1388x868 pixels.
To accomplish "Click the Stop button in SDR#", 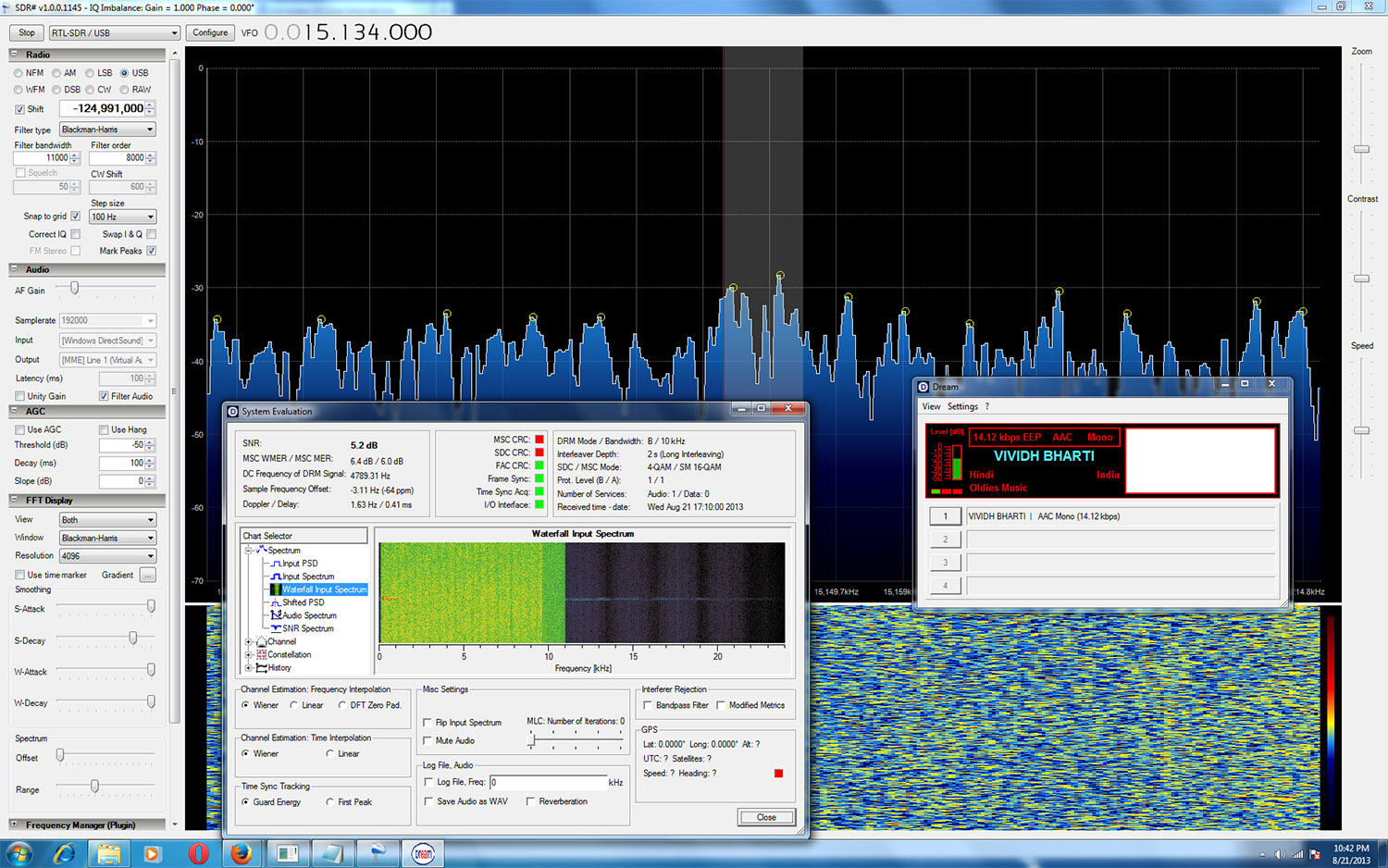I will [x=27, y=32].
